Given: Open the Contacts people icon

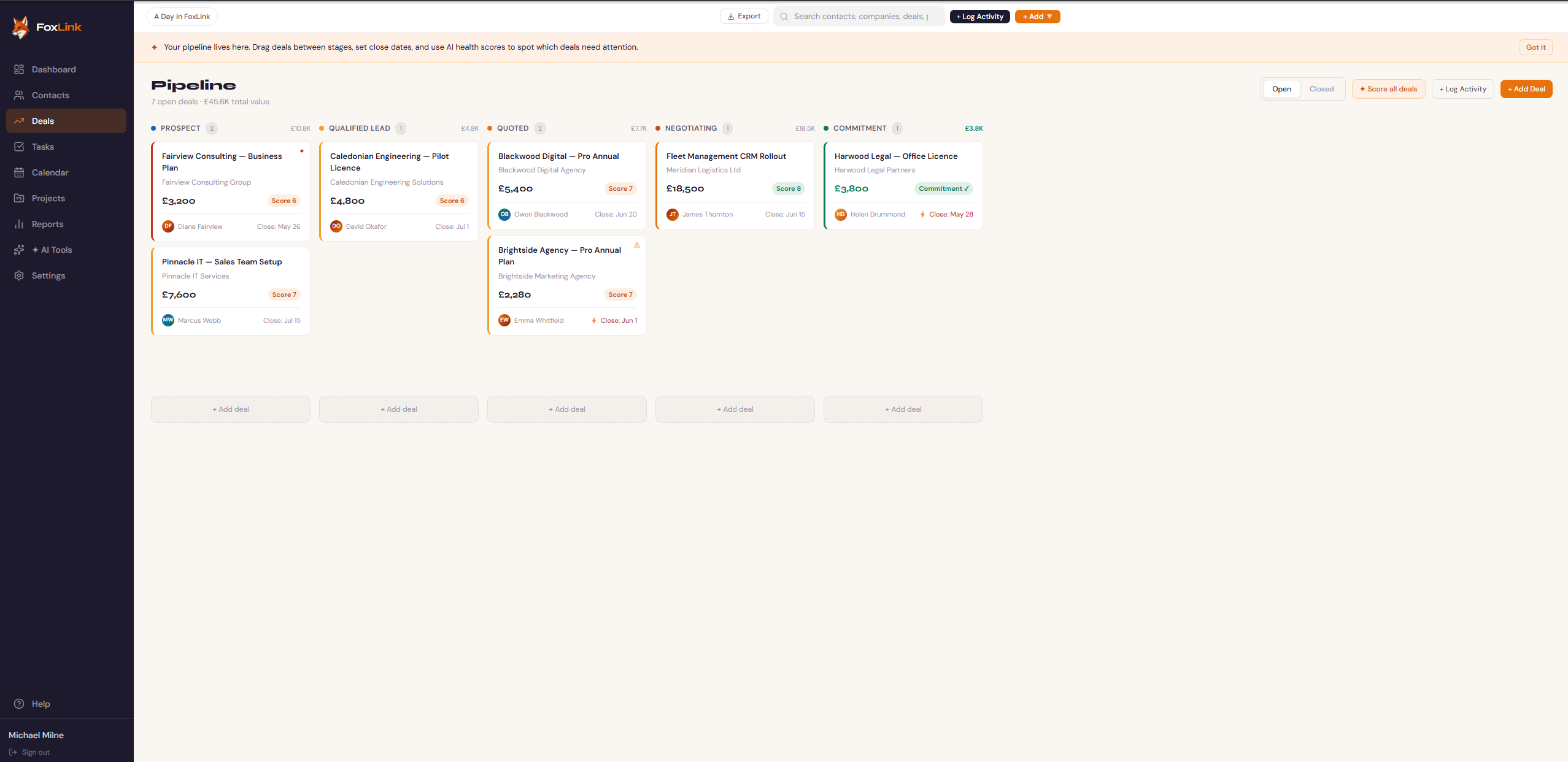Looking at the screenshot, I should (19, 95).
